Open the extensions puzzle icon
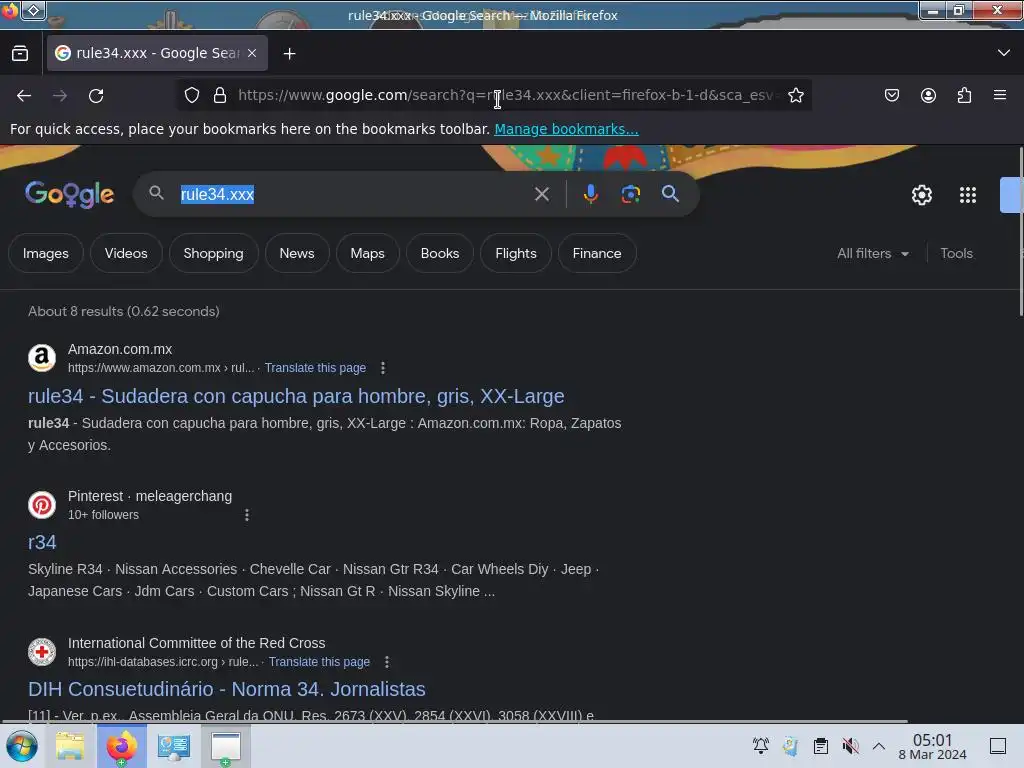 tap(964, 95)
